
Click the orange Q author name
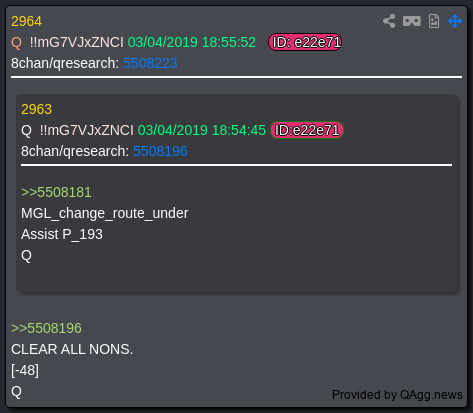point(16,43)
